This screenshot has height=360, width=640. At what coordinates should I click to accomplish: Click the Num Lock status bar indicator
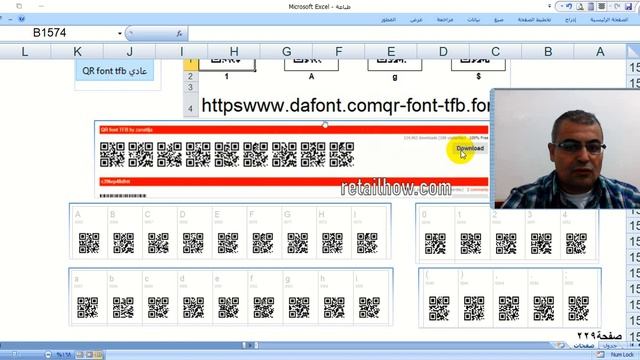click(622, 355)
